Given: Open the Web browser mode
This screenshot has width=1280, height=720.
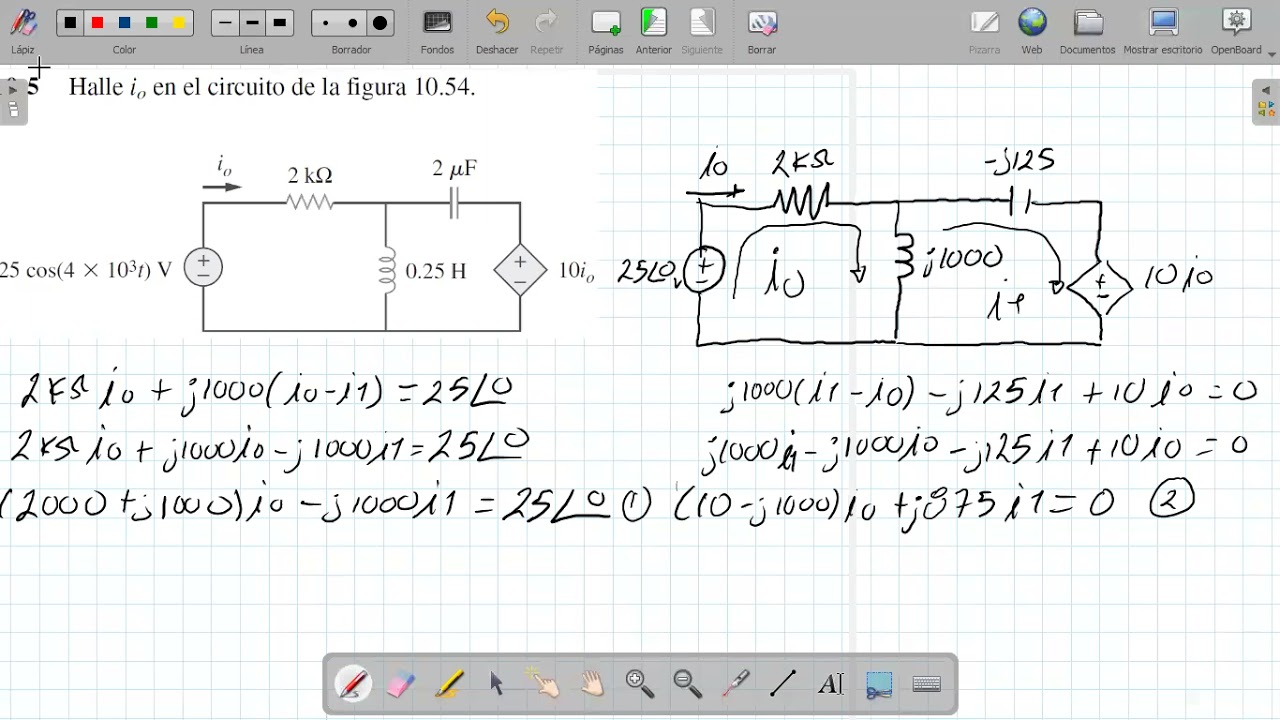Looking at the screenshot, I should [1032, 30].
